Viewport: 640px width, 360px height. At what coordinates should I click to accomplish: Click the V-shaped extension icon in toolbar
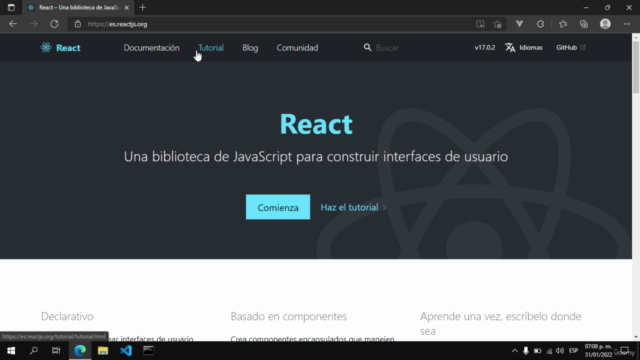click(x=519, y=24)
